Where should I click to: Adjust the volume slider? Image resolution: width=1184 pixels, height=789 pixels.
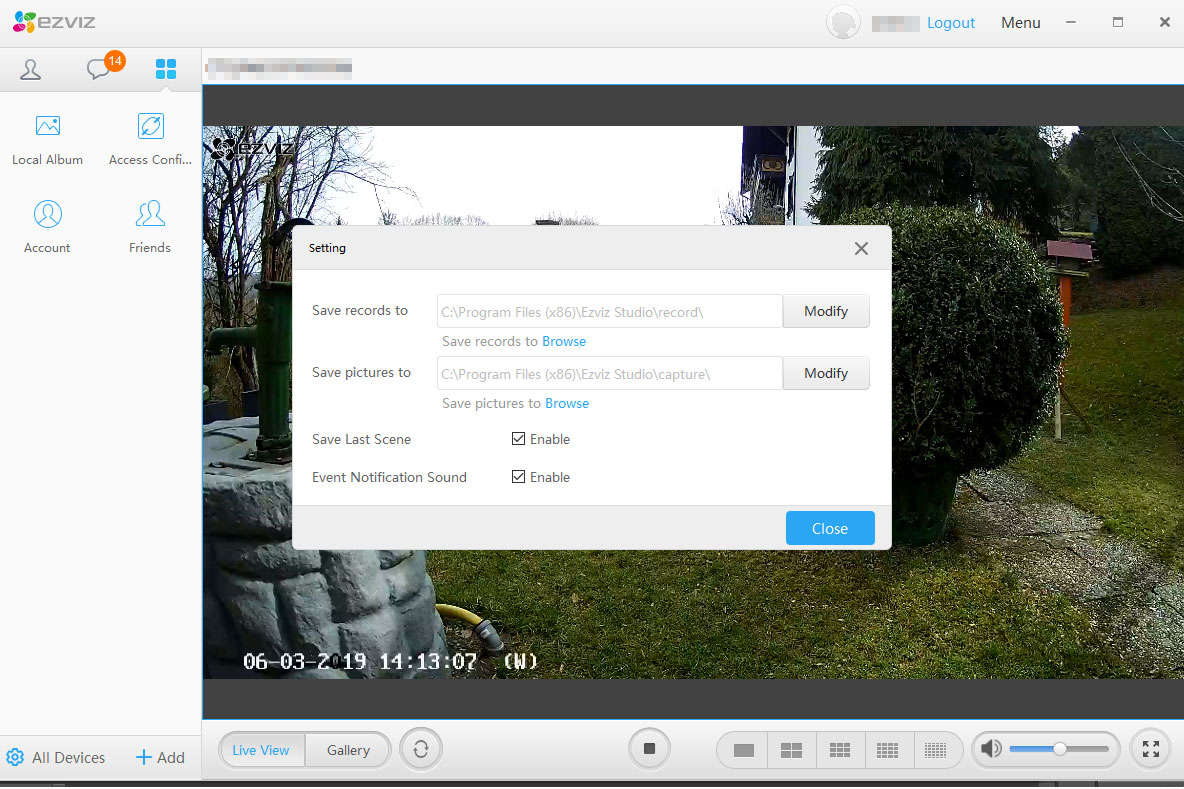tap(1059, 749)
